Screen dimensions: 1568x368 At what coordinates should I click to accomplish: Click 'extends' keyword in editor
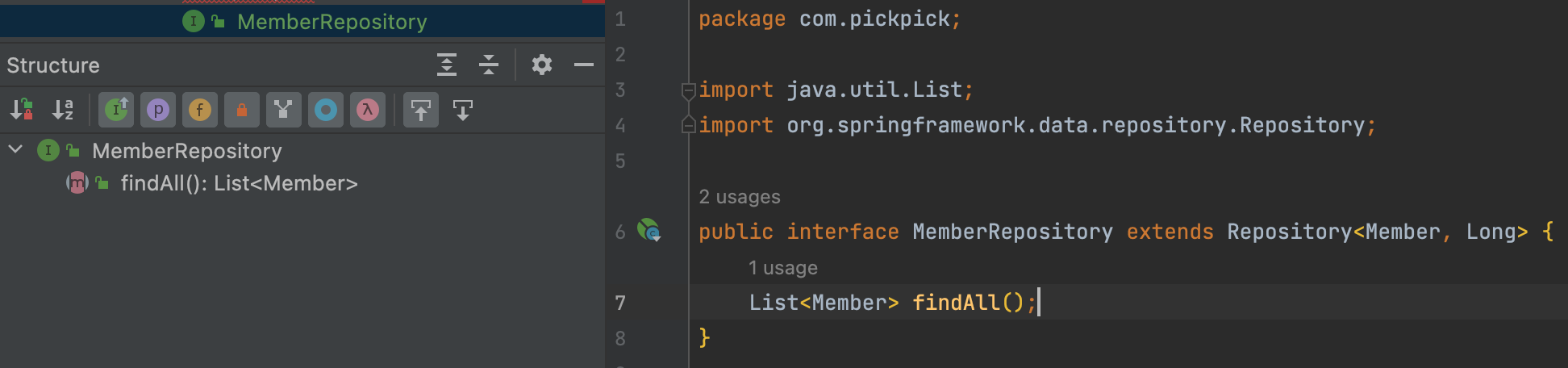[1170, 232]
